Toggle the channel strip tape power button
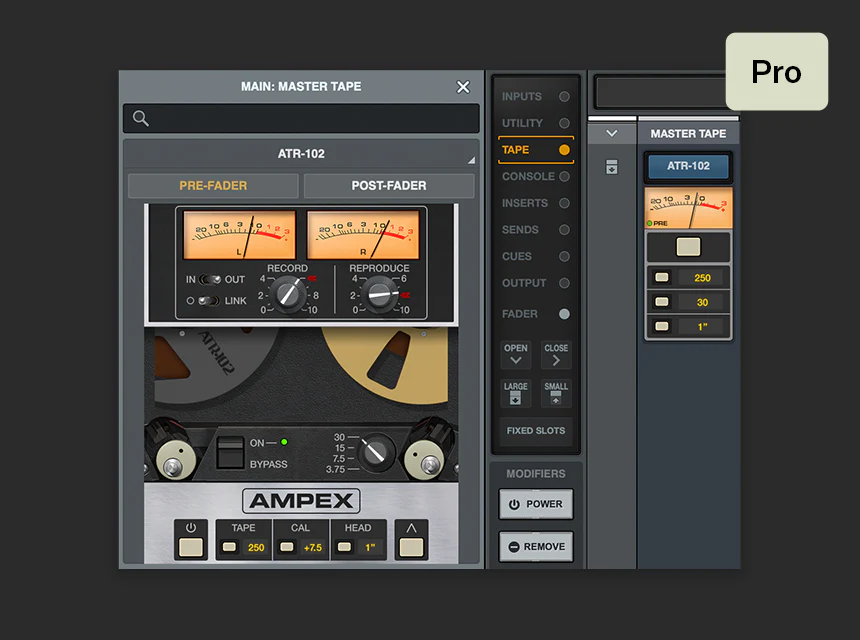 pos(688,247)
